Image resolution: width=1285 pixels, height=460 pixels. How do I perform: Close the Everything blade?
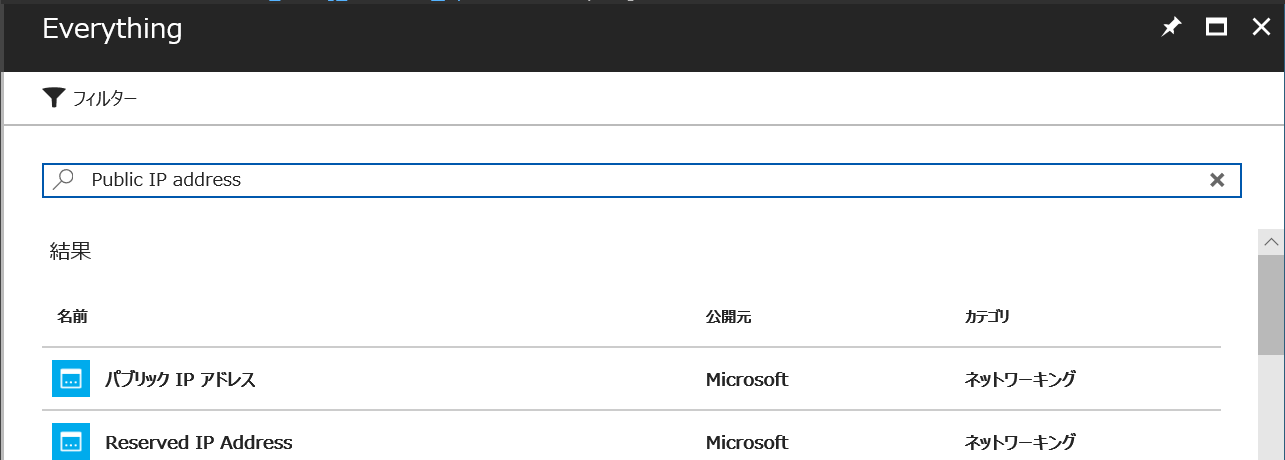[1261, 28]
